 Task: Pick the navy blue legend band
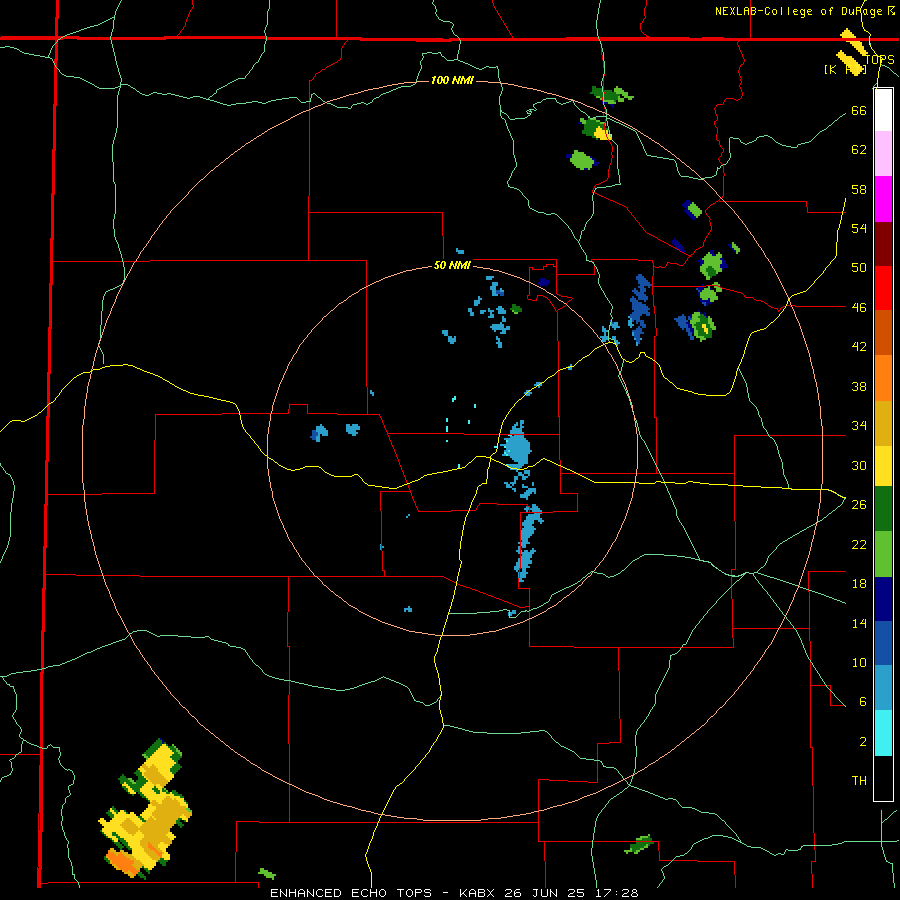[x=883, y=599]
